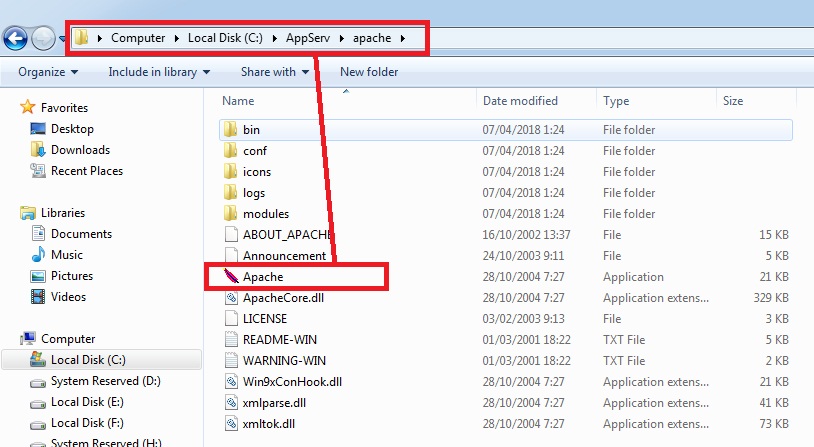
Task: Click the 73 KB size of xmltok.dll
Action: (774, 424)
